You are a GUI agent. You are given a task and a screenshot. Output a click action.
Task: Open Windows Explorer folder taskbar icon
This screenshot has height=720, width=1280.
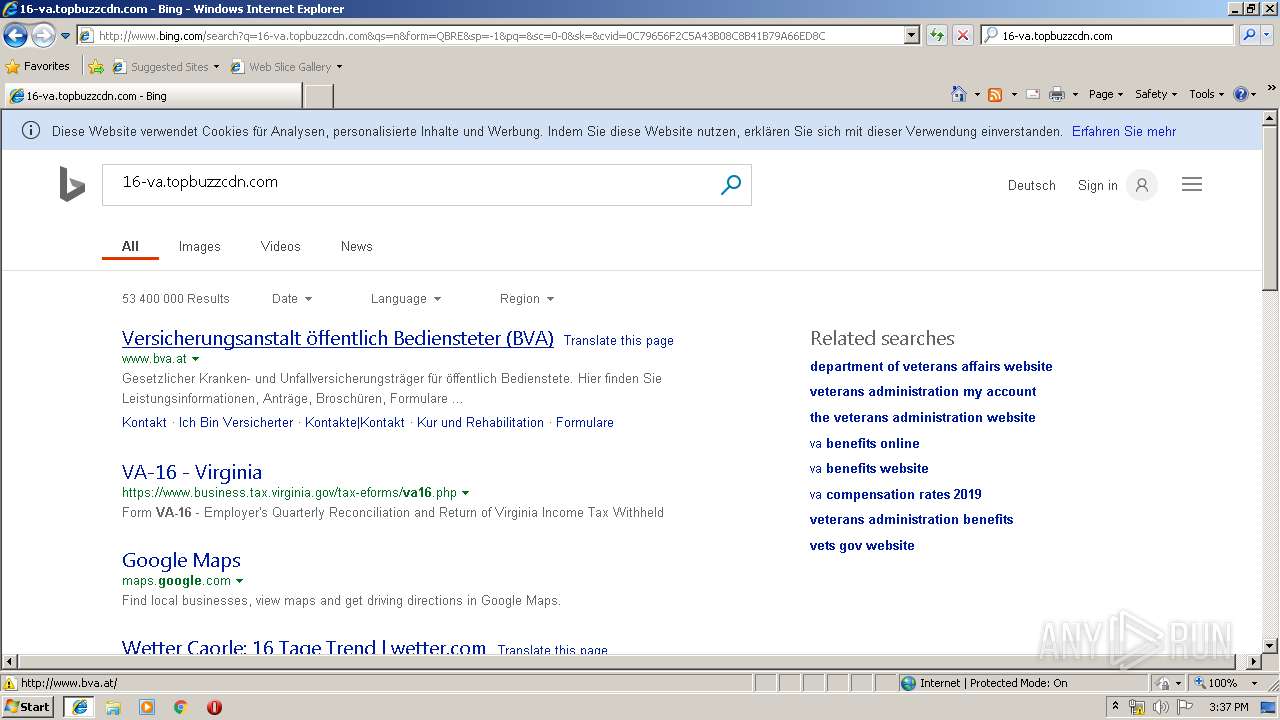pos(113,707)
